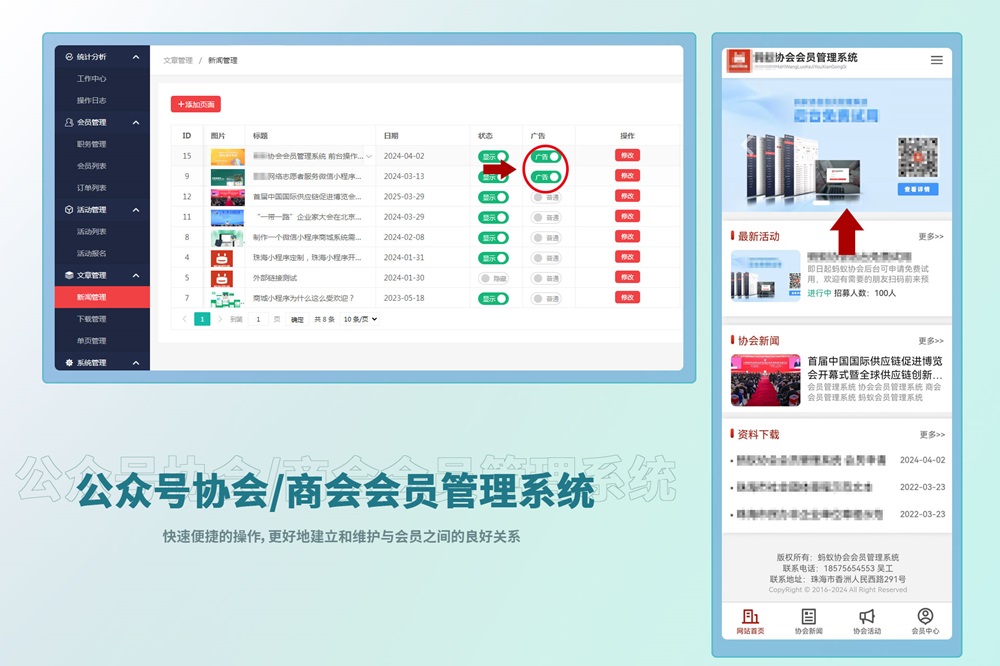Viewport: 1000px width, 666px height.
Task: Click 修改 button for article ID 7
Action: coord(627,298)
